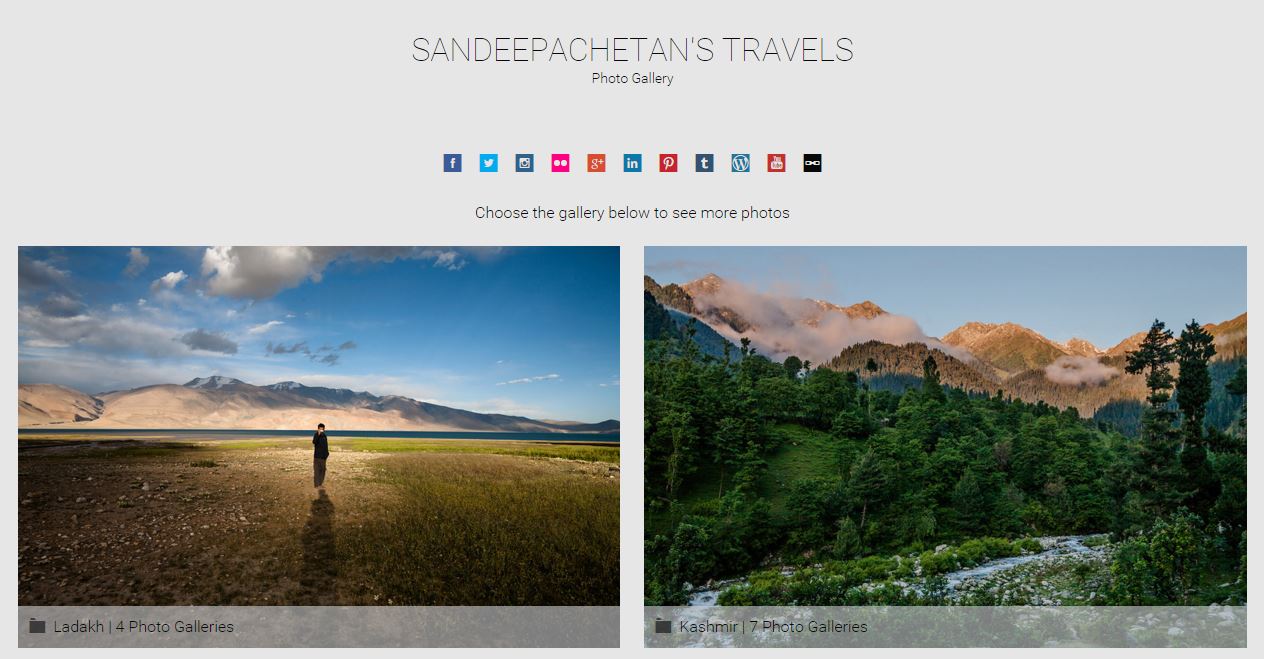This screenshot has height=659, width=1264.
Task: Click the folder icon beside Kashmir
Action: (663, 626)
